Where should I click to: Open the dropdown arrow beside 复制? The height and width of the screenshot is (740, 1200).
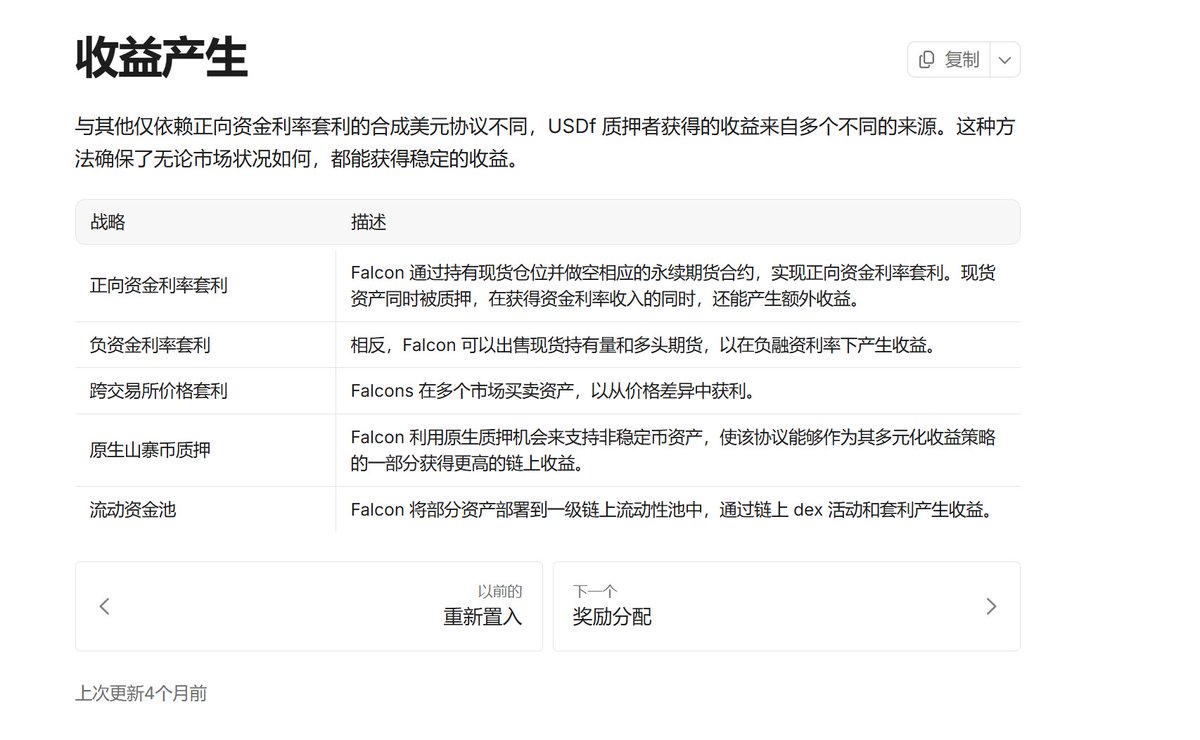coord(1005,60)
